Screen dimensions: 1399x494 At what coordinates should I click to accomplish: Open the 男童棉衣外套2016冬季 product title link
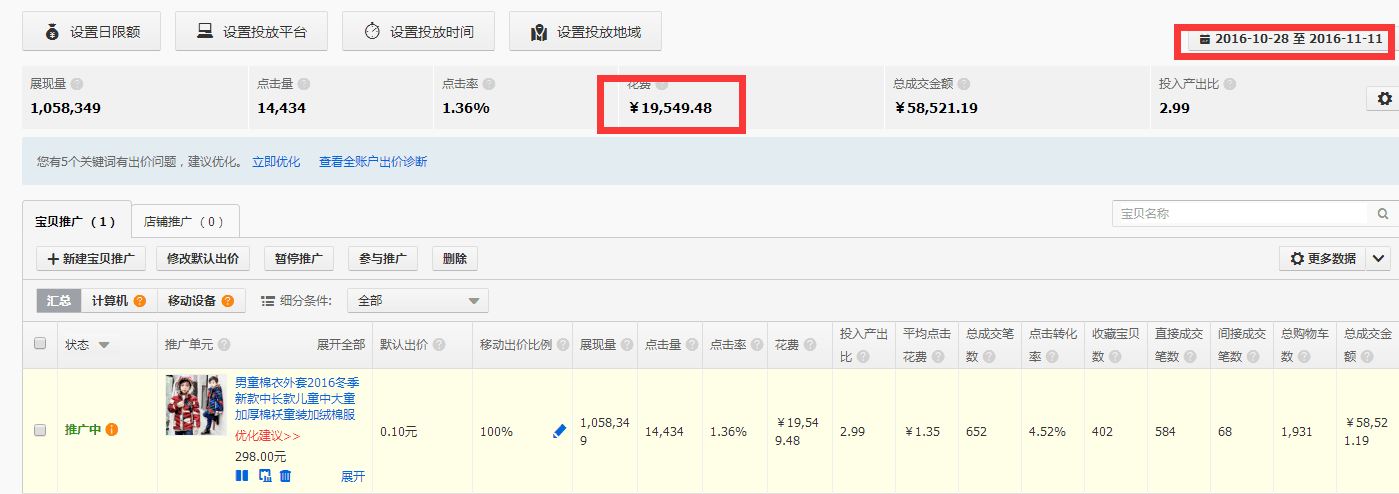tap(297, 399)
